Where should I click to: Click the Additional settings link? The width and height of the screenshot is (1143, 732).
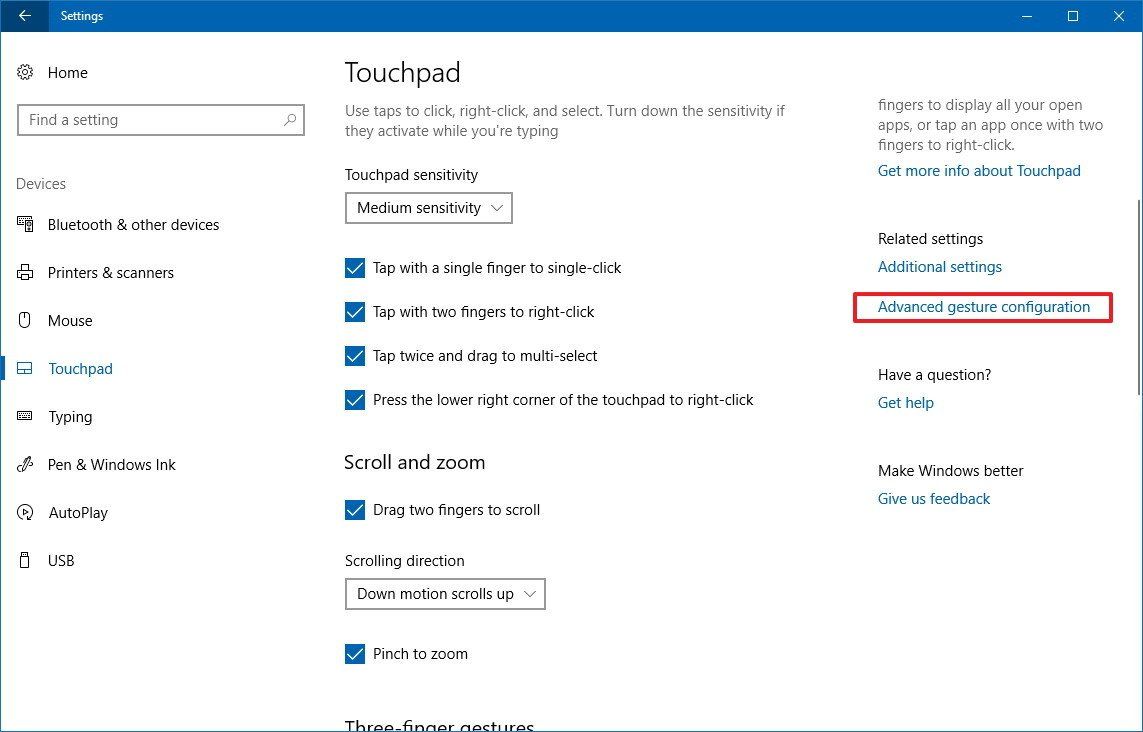[x=939, y=267]
